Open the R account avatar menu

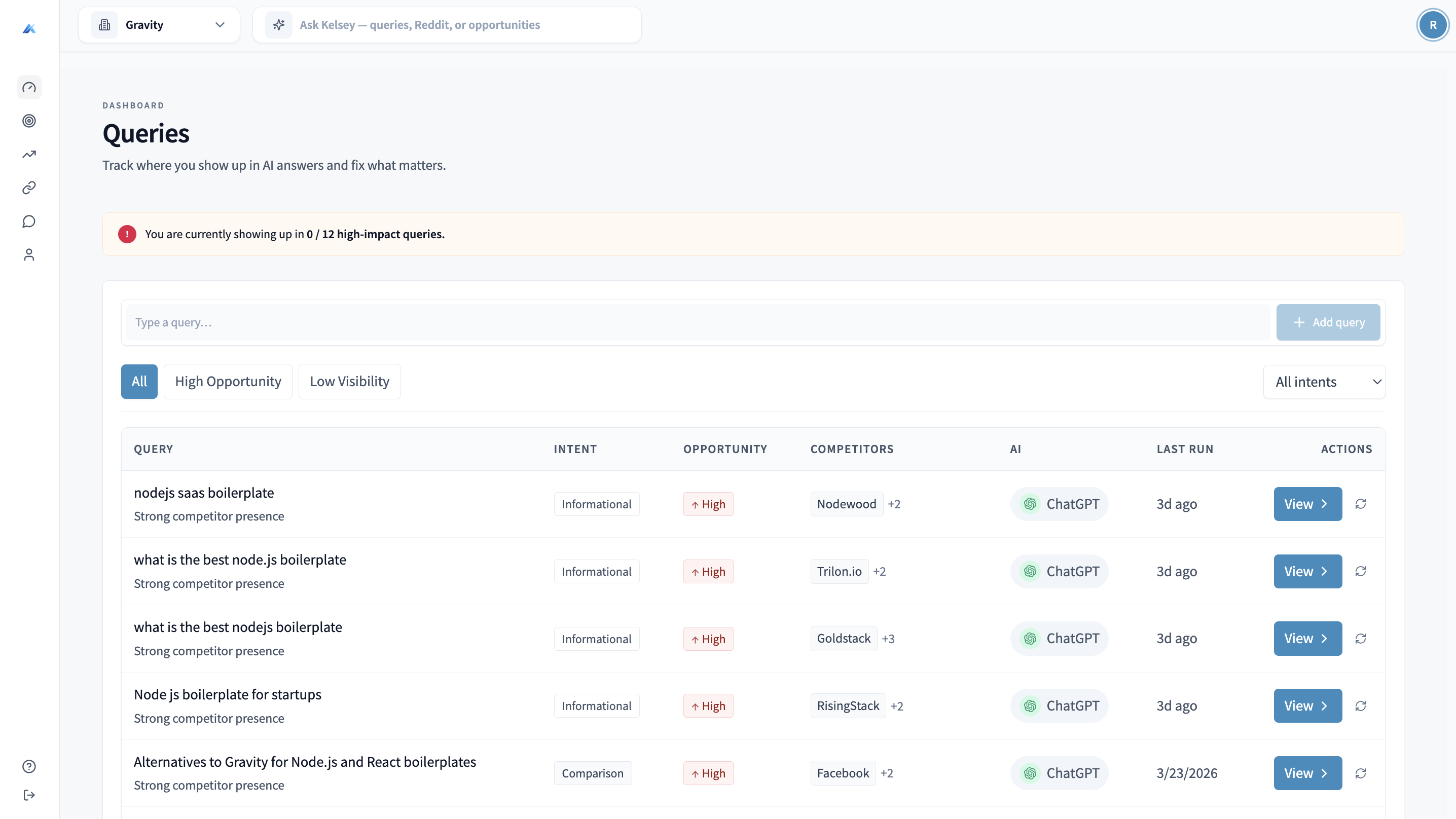[x=1433, y=24]
